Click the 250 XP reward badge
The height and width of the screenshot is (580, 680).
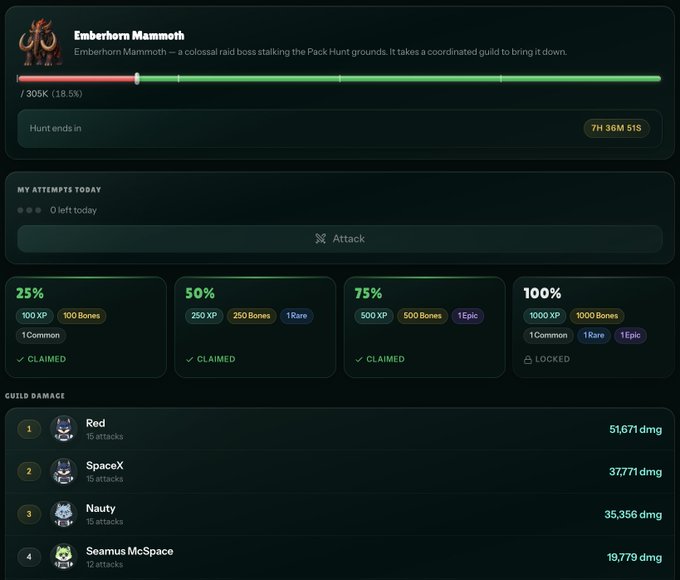pyautogui.click(x=204, y=315)
